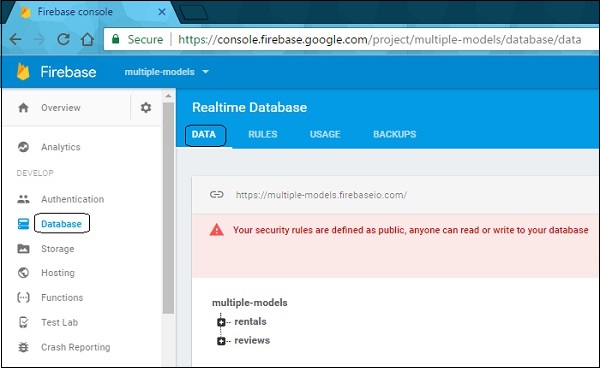Click the browser forward arrow
The image size is (600, 368).
39,39
